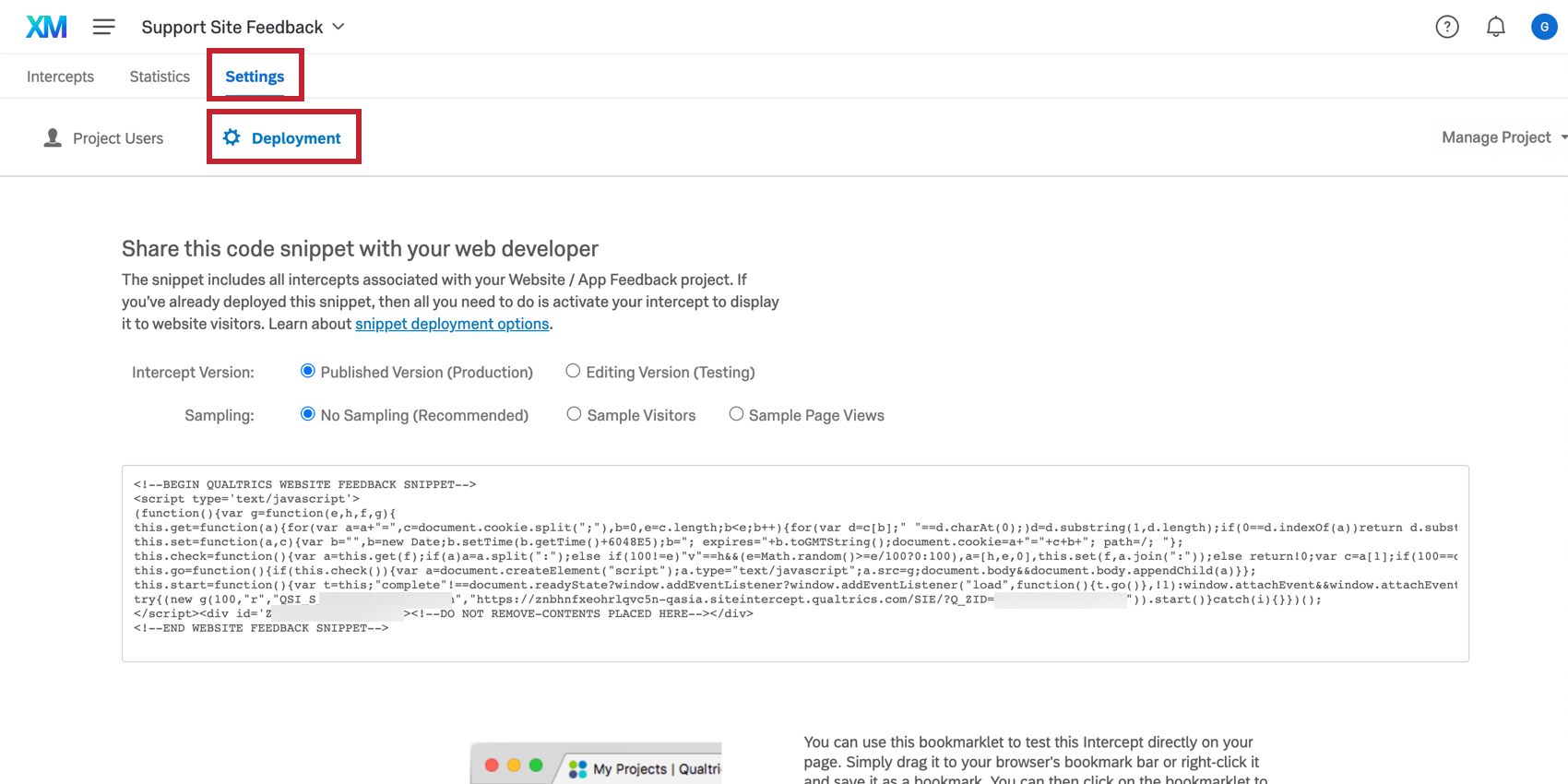Image resolution: width=1568 pixels, height=784 pixels.
Task: Click the Deployment gear icon
Action: [x=232, y=137]
